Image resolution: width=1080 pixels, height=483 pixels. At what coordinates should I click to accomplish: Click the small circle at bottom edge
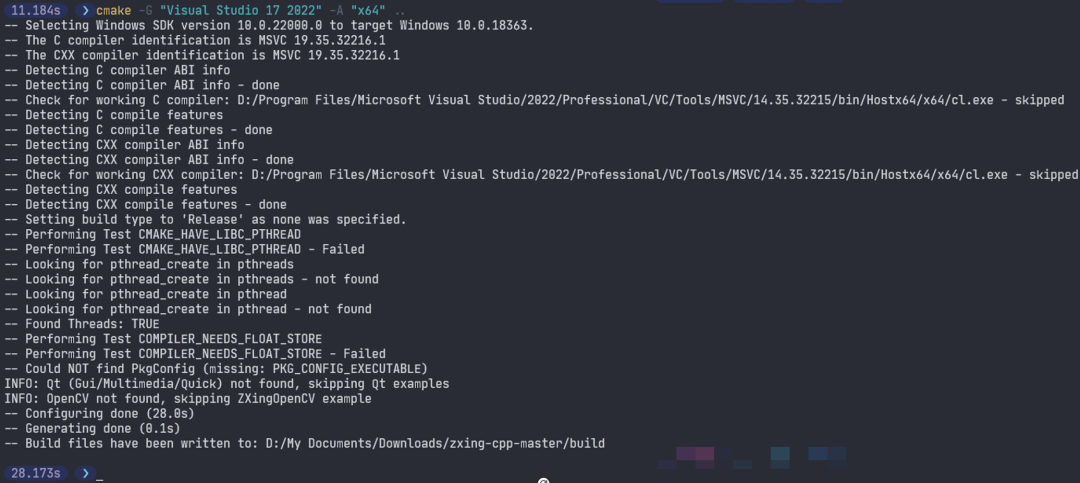(x=543, y=480)
